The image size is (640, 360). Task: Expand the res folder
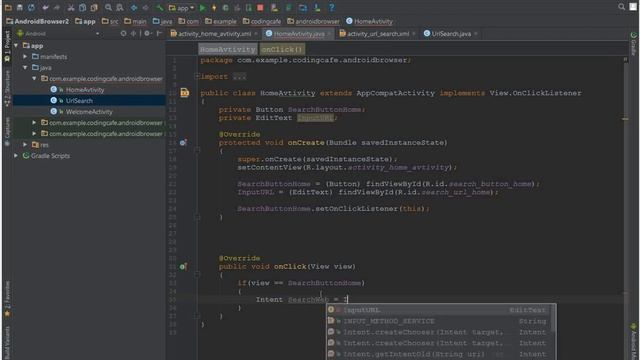point(25,144)
